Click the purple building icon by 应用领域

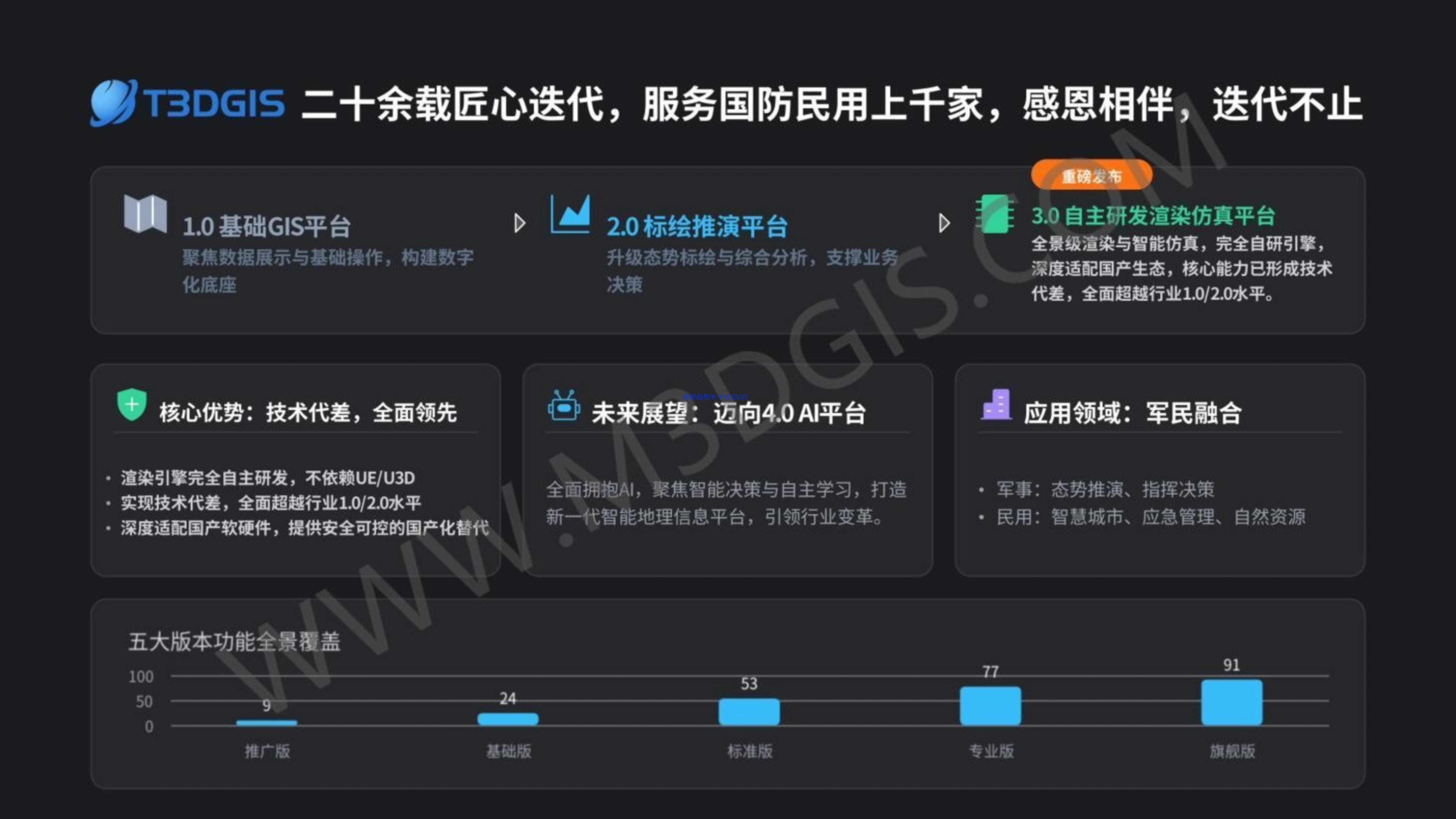(x=996, y=404)
